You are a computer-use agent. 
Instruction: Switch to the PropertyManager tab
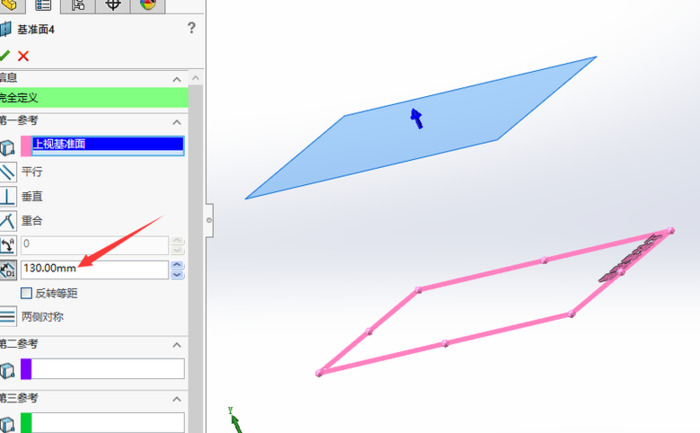[x=43, y=5]
